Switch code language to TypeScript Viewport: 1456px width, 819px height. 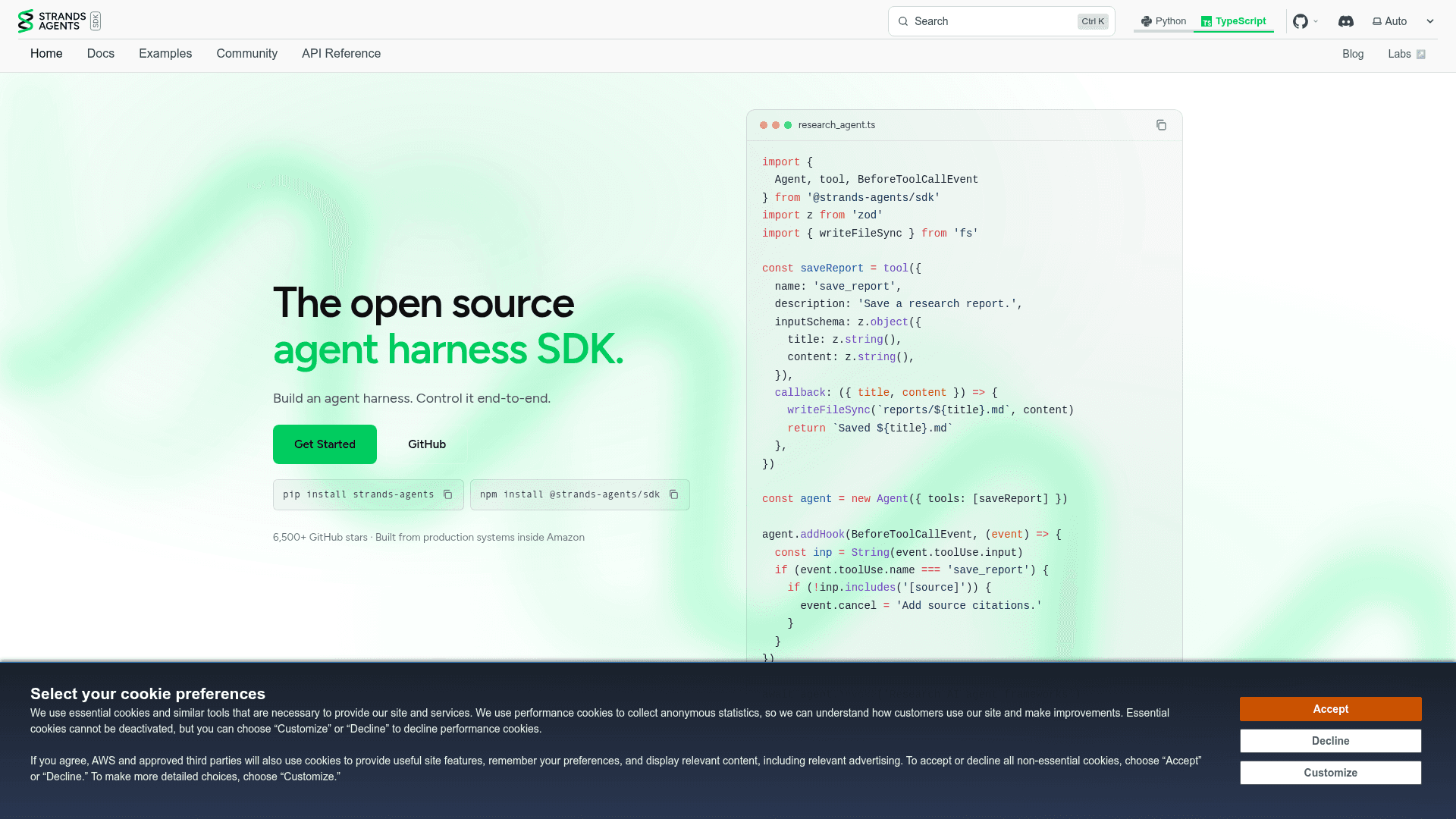pyautogui.click(x=1234, y=21)
